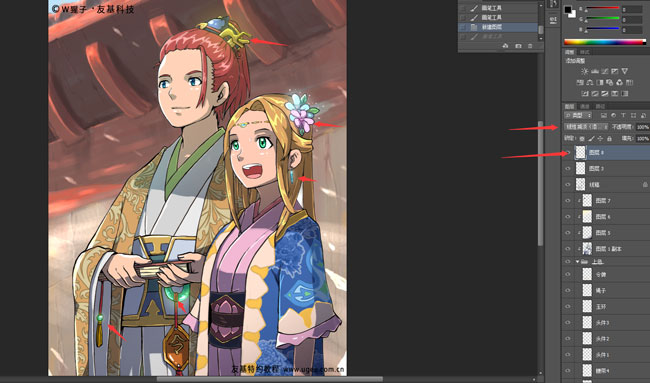Viewport: 650px width, 383px height.
Task: Click the lock image pixels brush icon
Action: (591, 138)
